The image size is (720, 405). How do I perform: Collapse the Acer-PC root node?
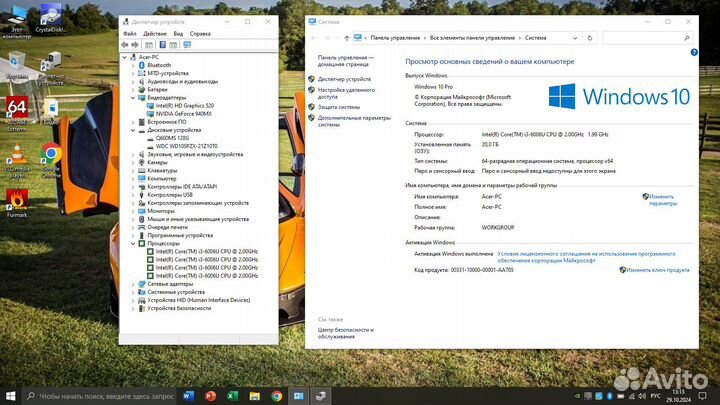pos(124,57)
